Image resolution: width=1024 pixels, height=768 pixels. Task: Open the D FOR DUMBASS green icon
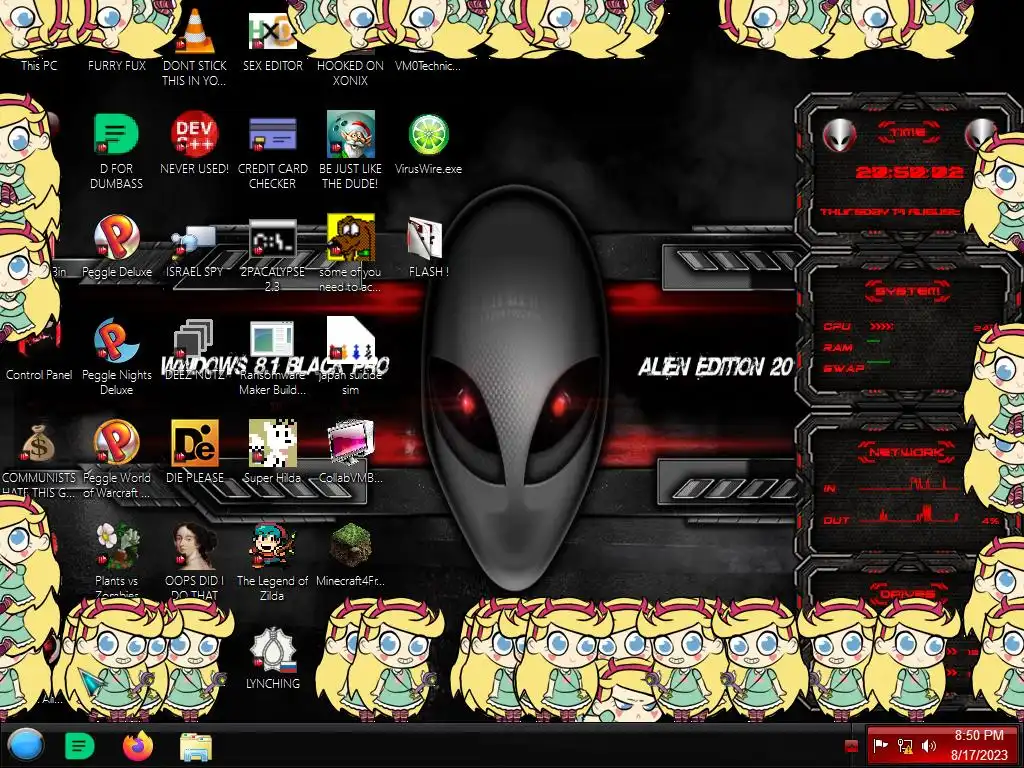[116, 135]
